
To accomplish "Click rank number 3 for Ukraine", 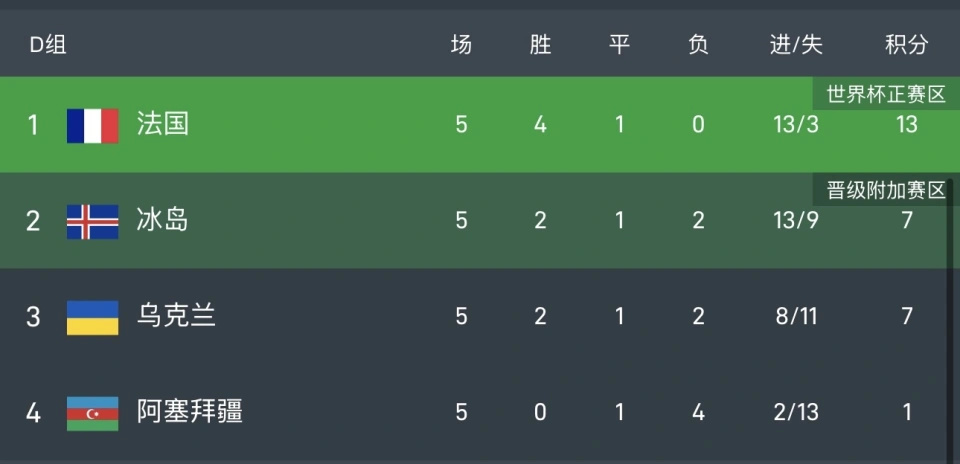I will click(x=33, y=317).
